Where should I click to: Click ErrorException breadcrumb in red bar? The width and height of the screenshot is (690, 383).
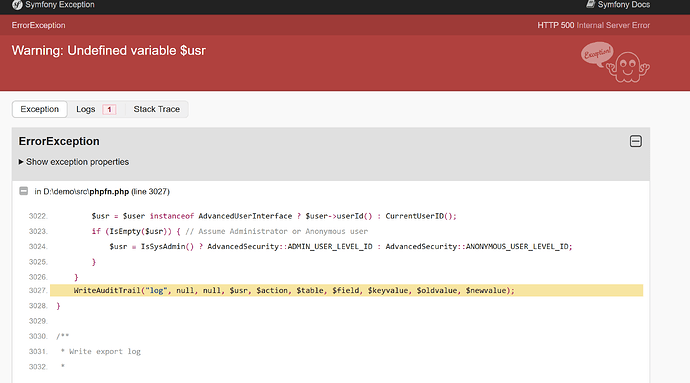coord(39,25)
